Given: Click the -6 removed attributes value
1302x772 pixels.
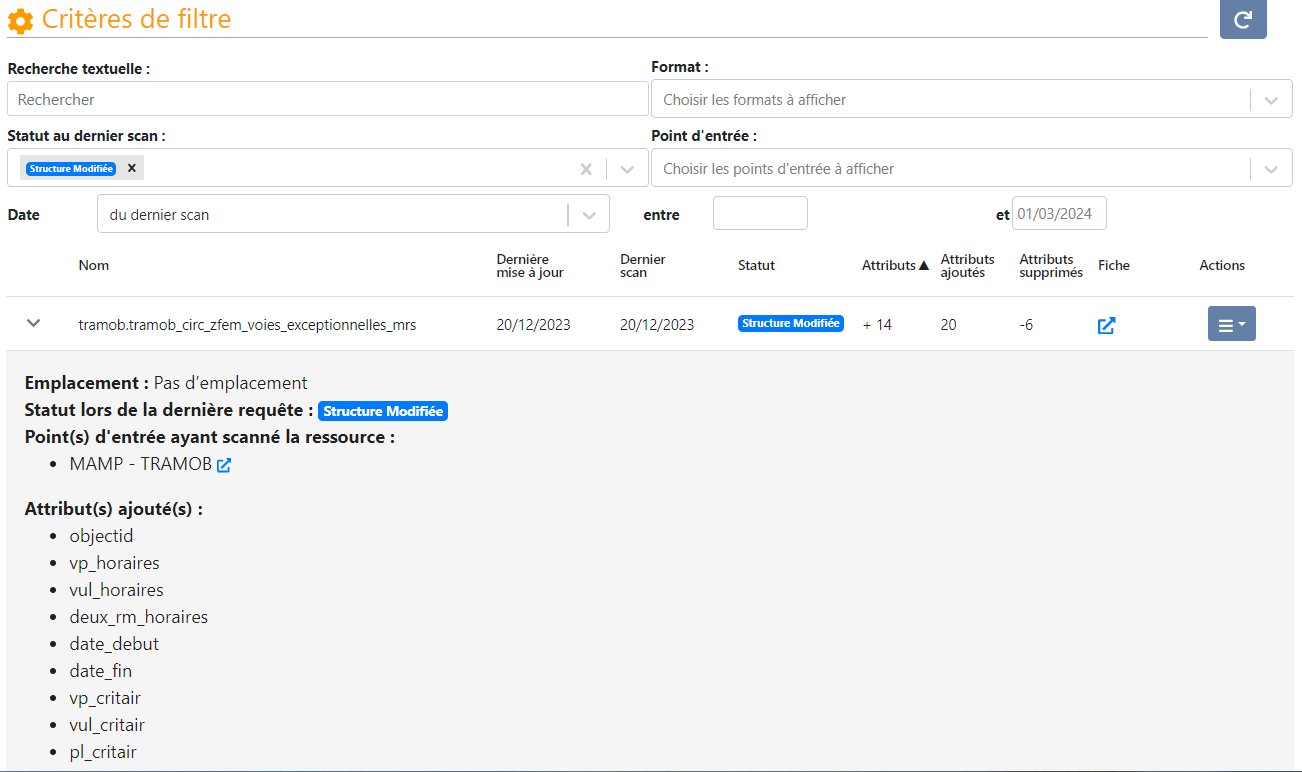Looking at the screenshot, I should click(1026, 325).
